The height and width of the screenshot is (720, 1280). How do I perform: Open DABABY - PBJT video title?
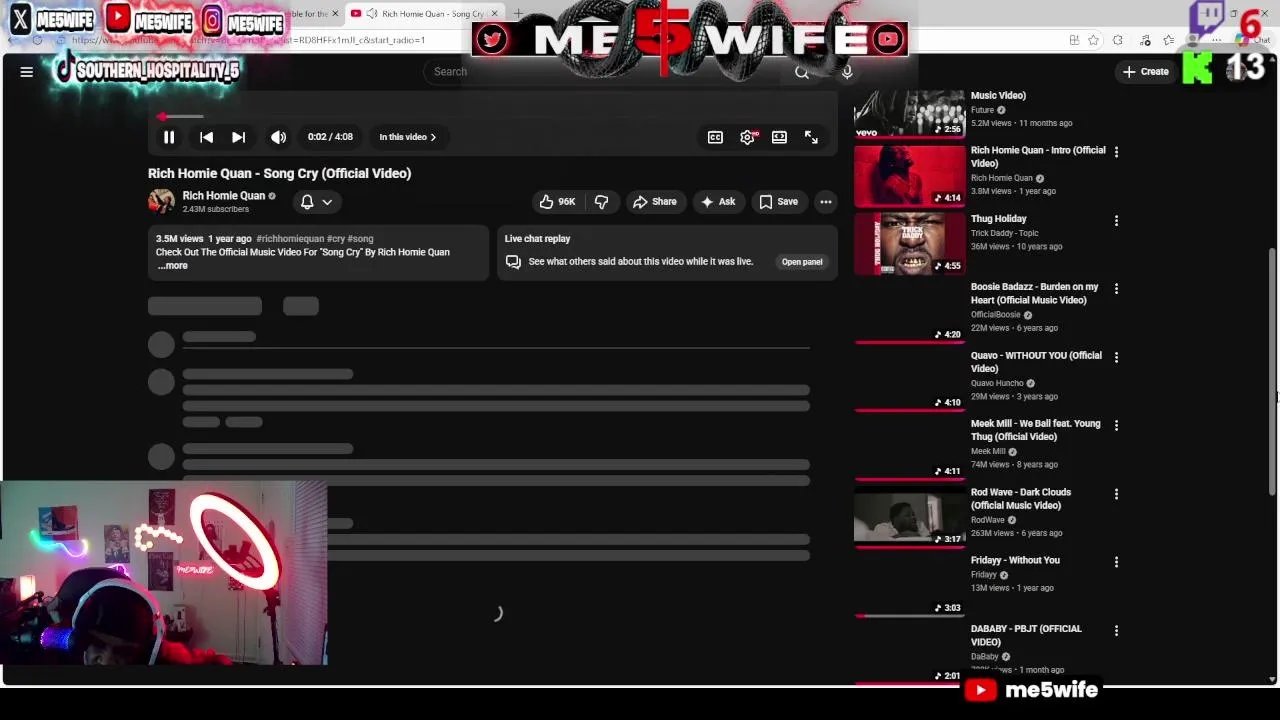coord(1026,635)
